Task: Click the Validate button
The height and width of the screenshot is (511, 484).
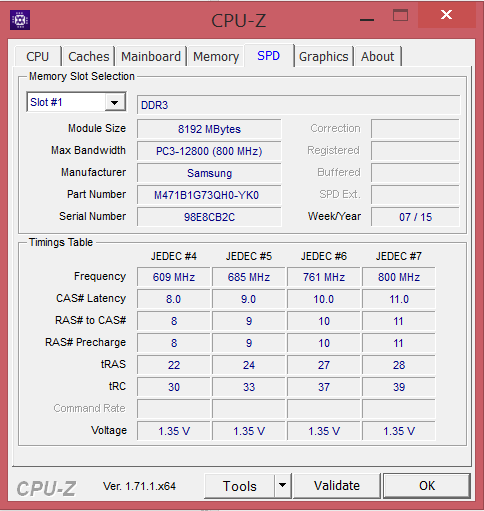Action: (337, 486)
